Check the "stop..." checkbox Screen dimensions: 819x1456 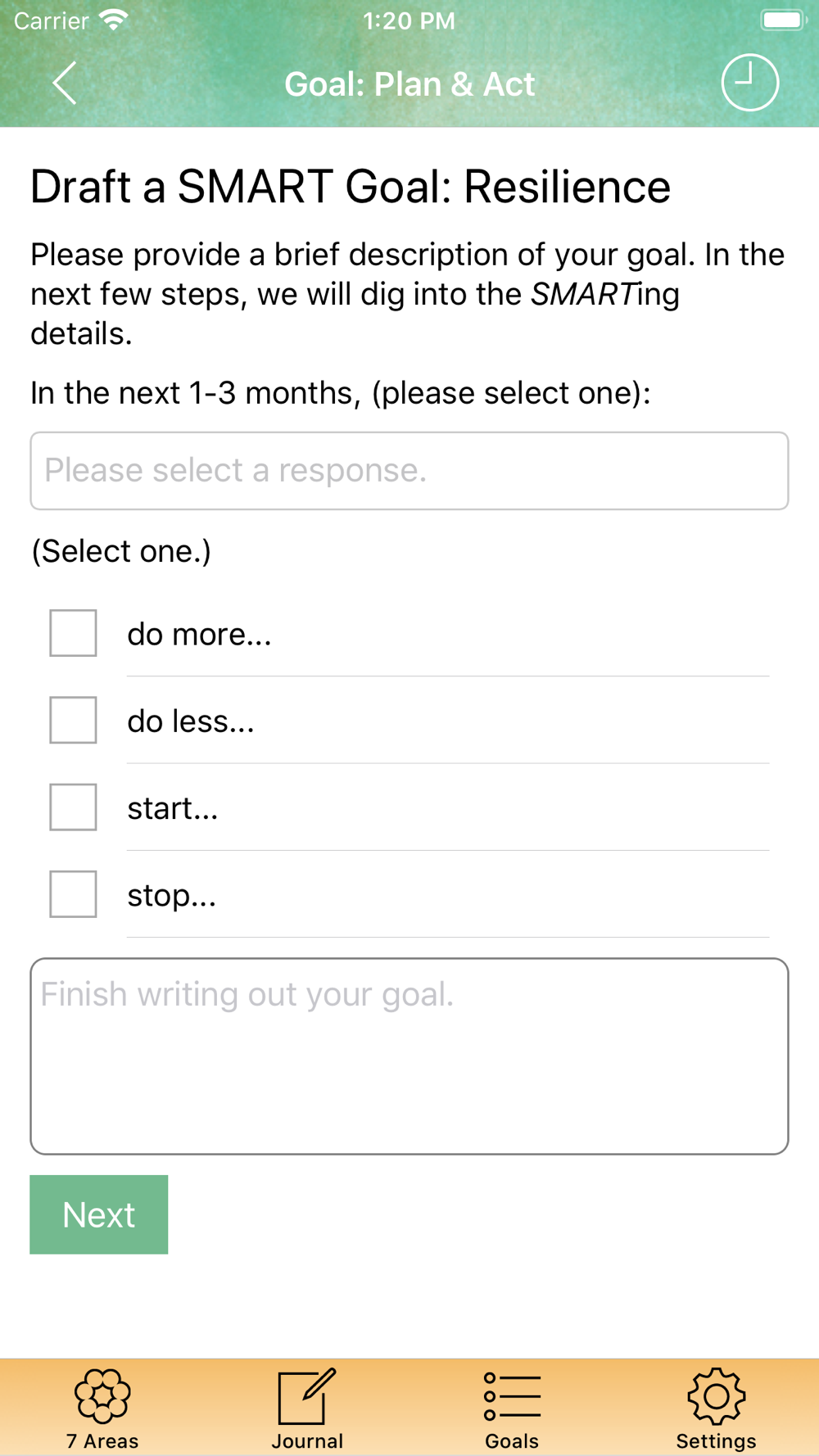tap(73, 893)
